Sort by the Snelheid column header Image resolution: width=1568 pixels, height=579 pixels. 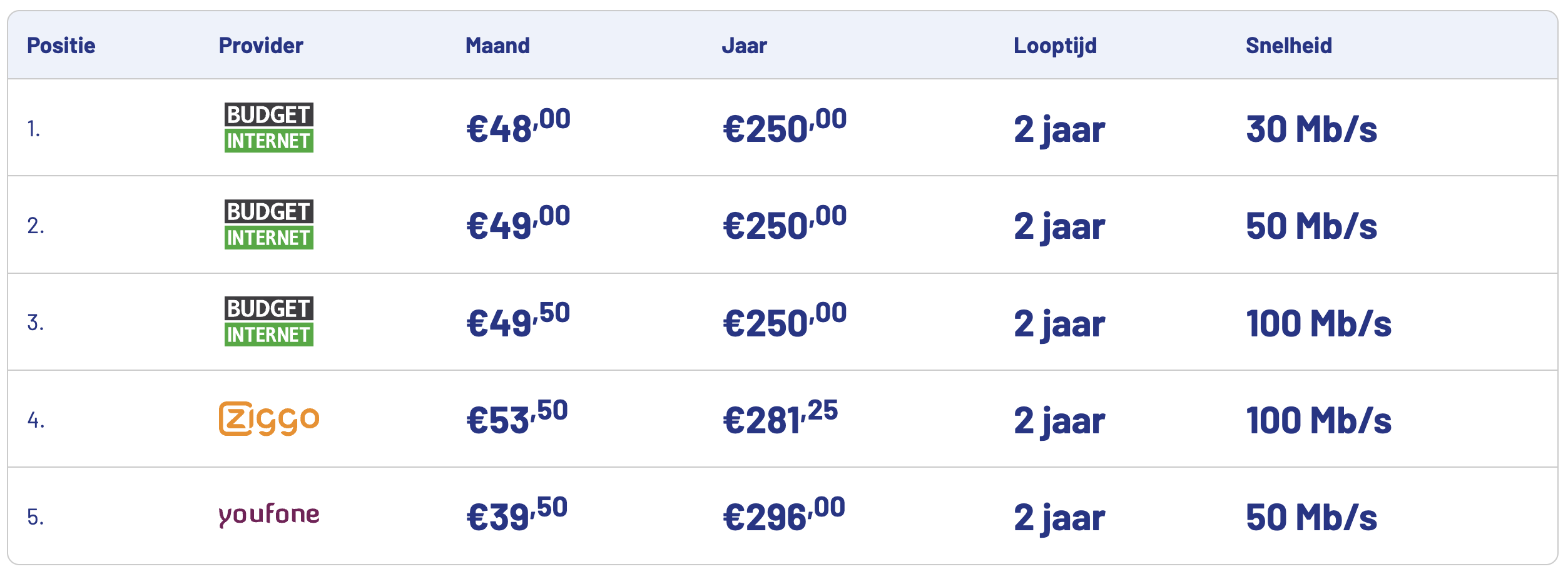1288,46
